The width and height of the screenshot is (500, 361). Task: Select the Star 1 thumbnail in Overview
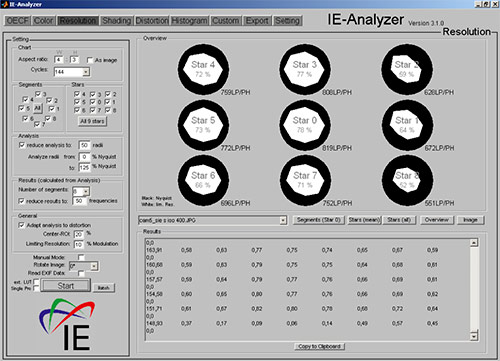pos(407,125)
